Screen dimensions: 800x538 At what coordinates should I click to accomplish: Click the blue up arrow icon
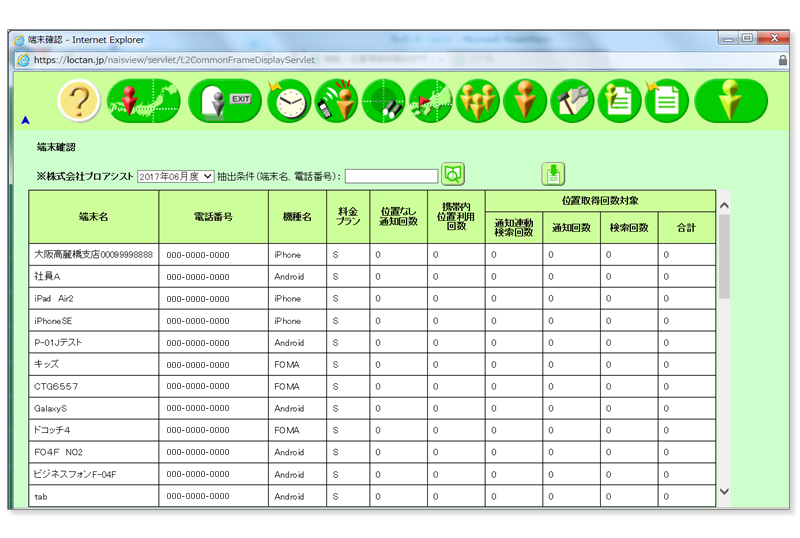coord(26,120)
